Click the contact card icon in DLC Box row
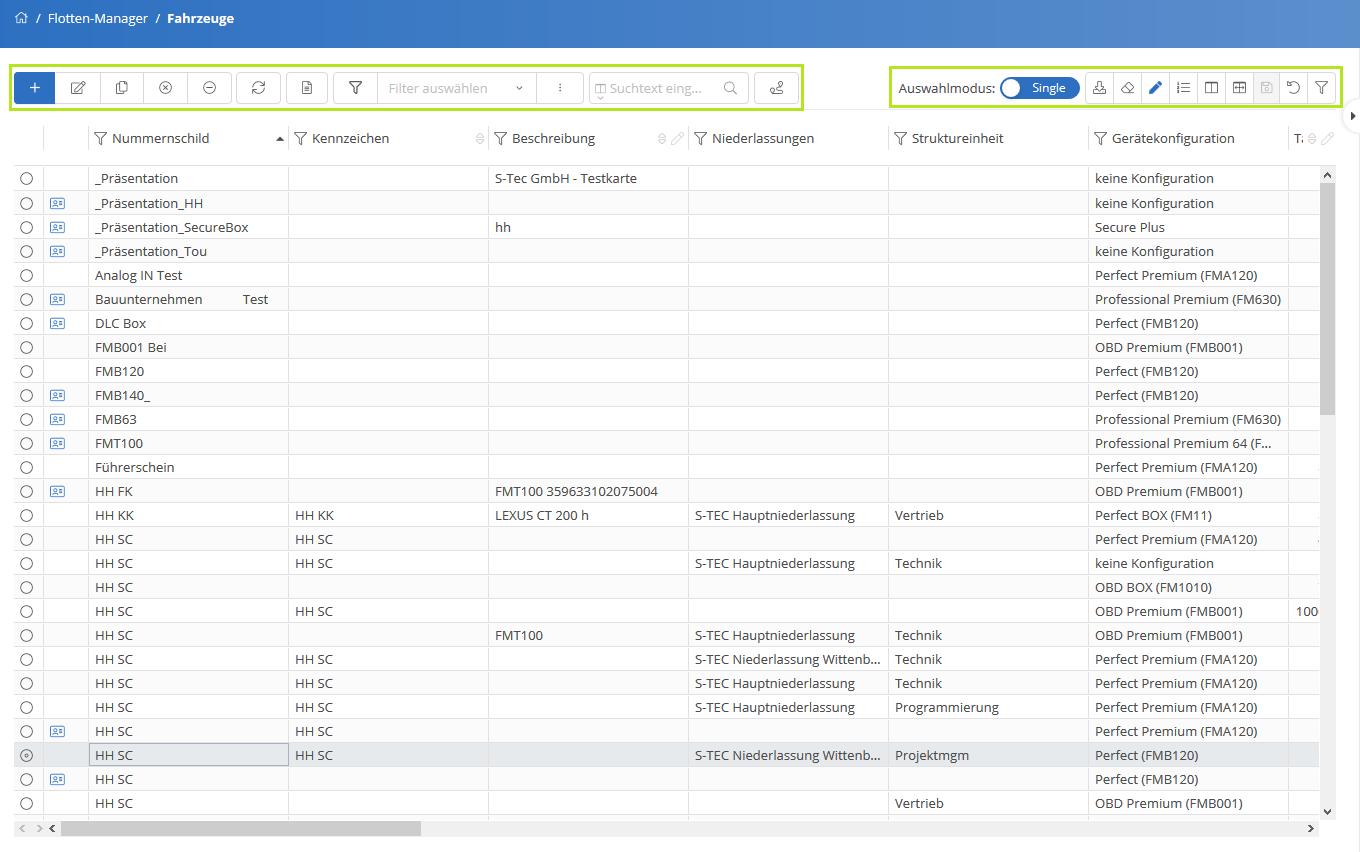Viewport: 1360px width, 852px height. point(57,324)
